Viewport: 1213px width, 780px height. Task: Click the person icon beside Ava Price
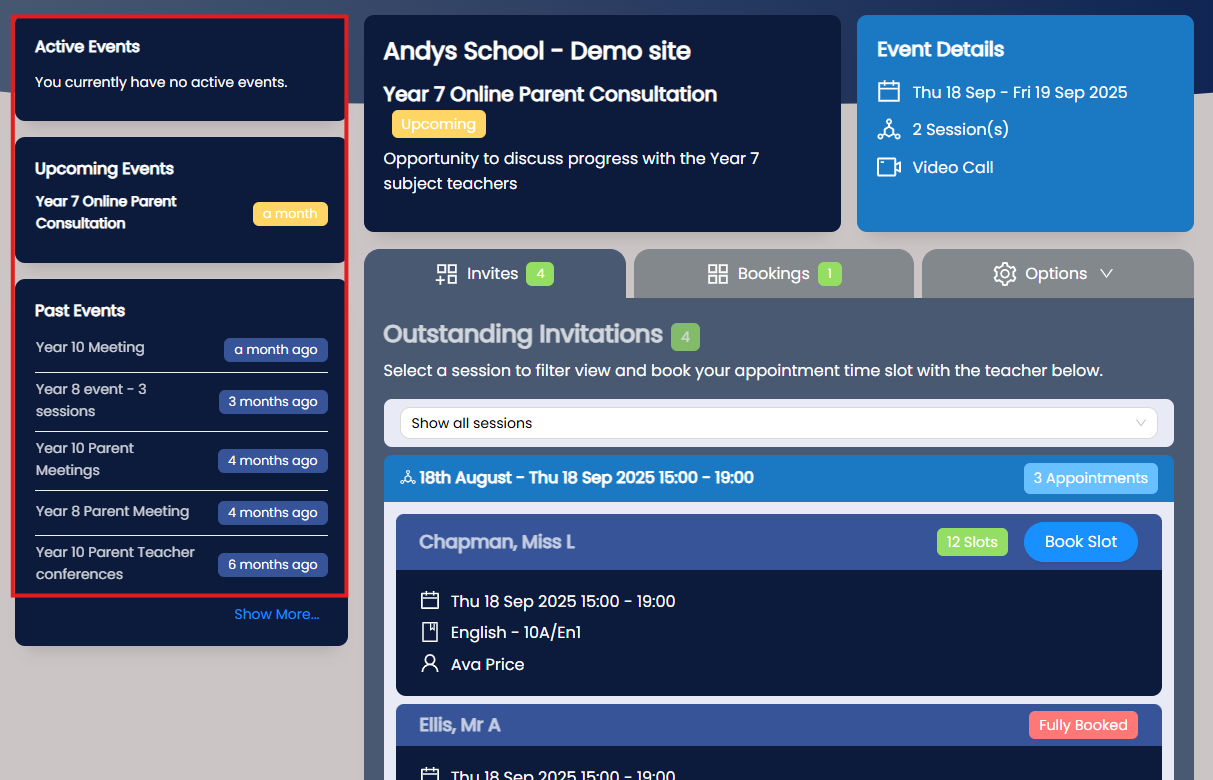point(430,663)
